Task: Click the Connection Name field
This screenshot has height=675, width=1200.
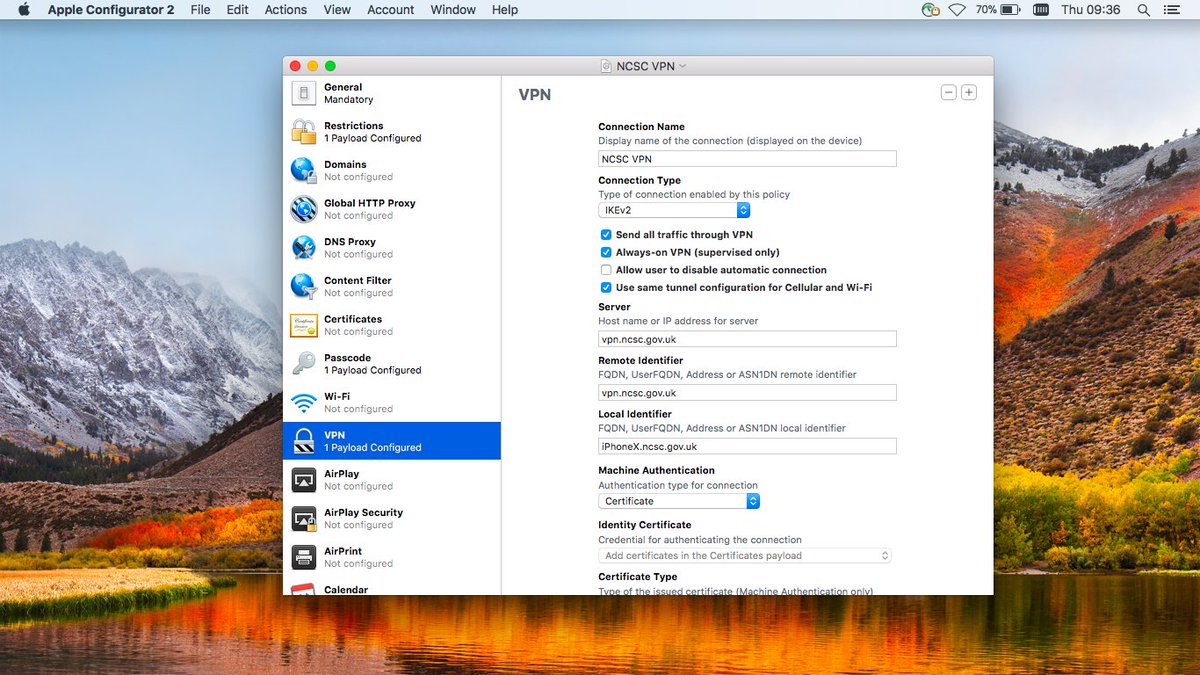Action: (747, 158)
